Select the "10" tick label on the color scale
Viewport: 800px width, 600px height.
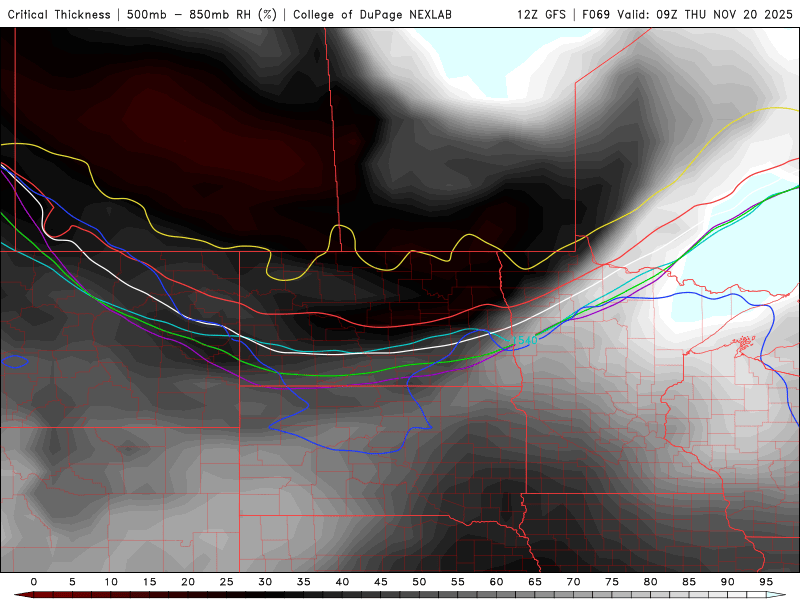tap(111, 582)
